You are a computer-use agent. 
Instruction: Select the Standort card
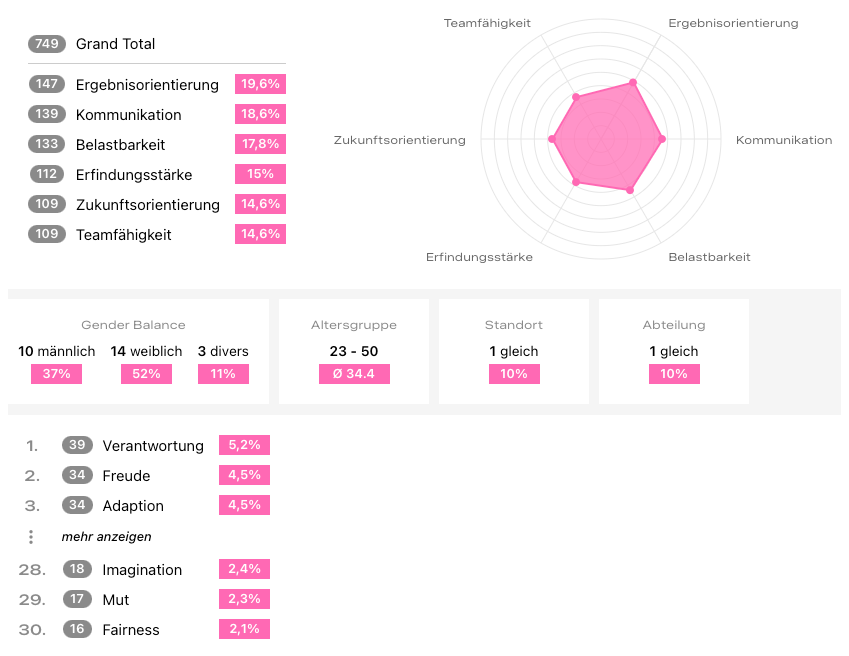(514, 351)
